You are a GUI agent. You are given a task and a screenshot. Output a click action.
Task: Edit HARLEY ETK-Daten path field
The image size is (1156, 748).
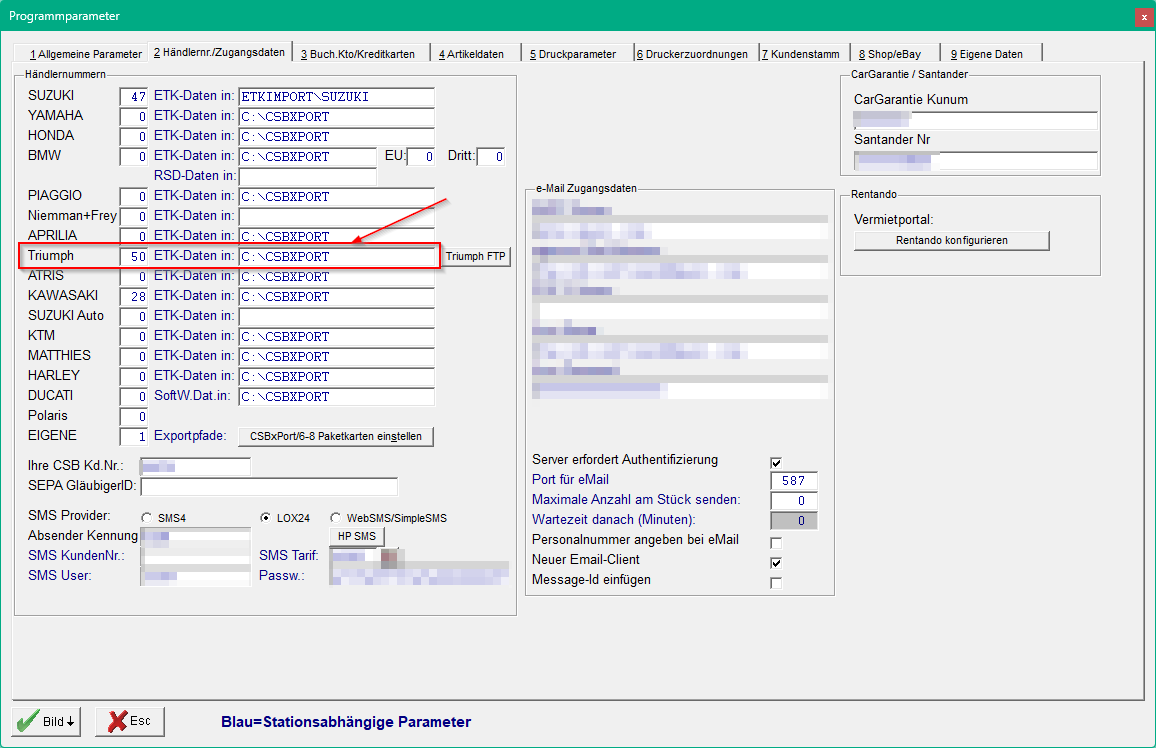click(x=336, y=377)
